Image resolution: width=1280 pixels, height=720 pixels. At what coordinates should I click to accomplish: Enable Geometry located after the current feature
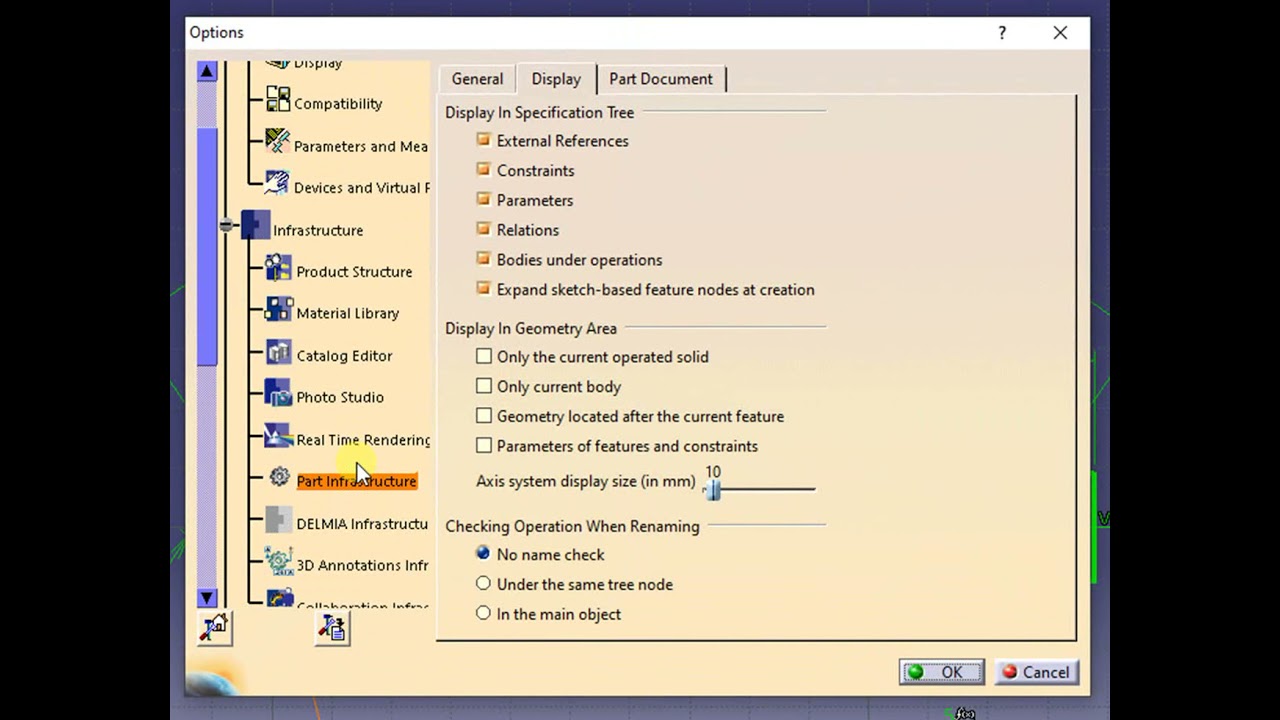point(484,416)
